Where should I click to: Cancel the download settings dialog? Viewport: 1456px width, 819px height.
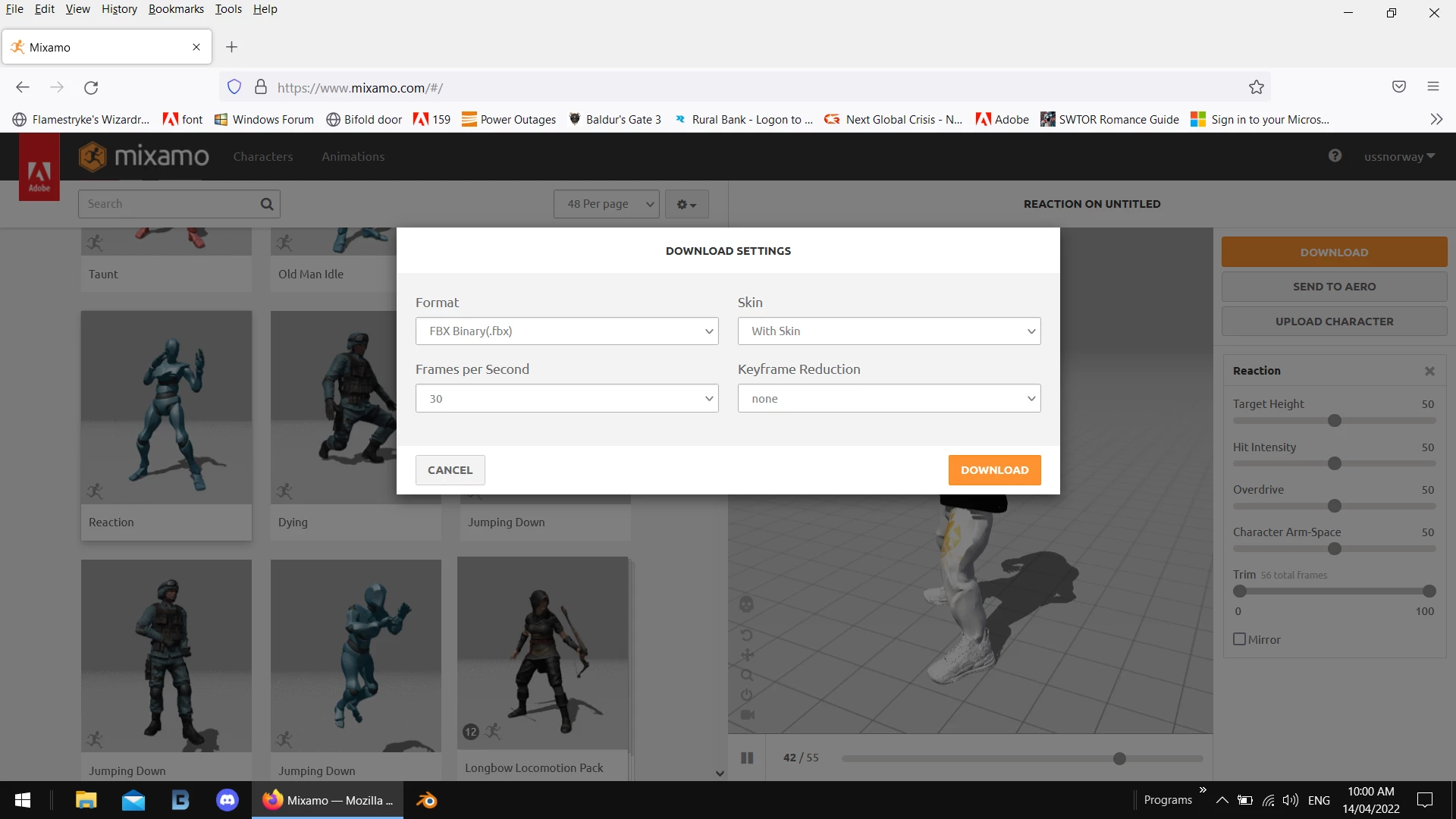[x=450, y=470]
